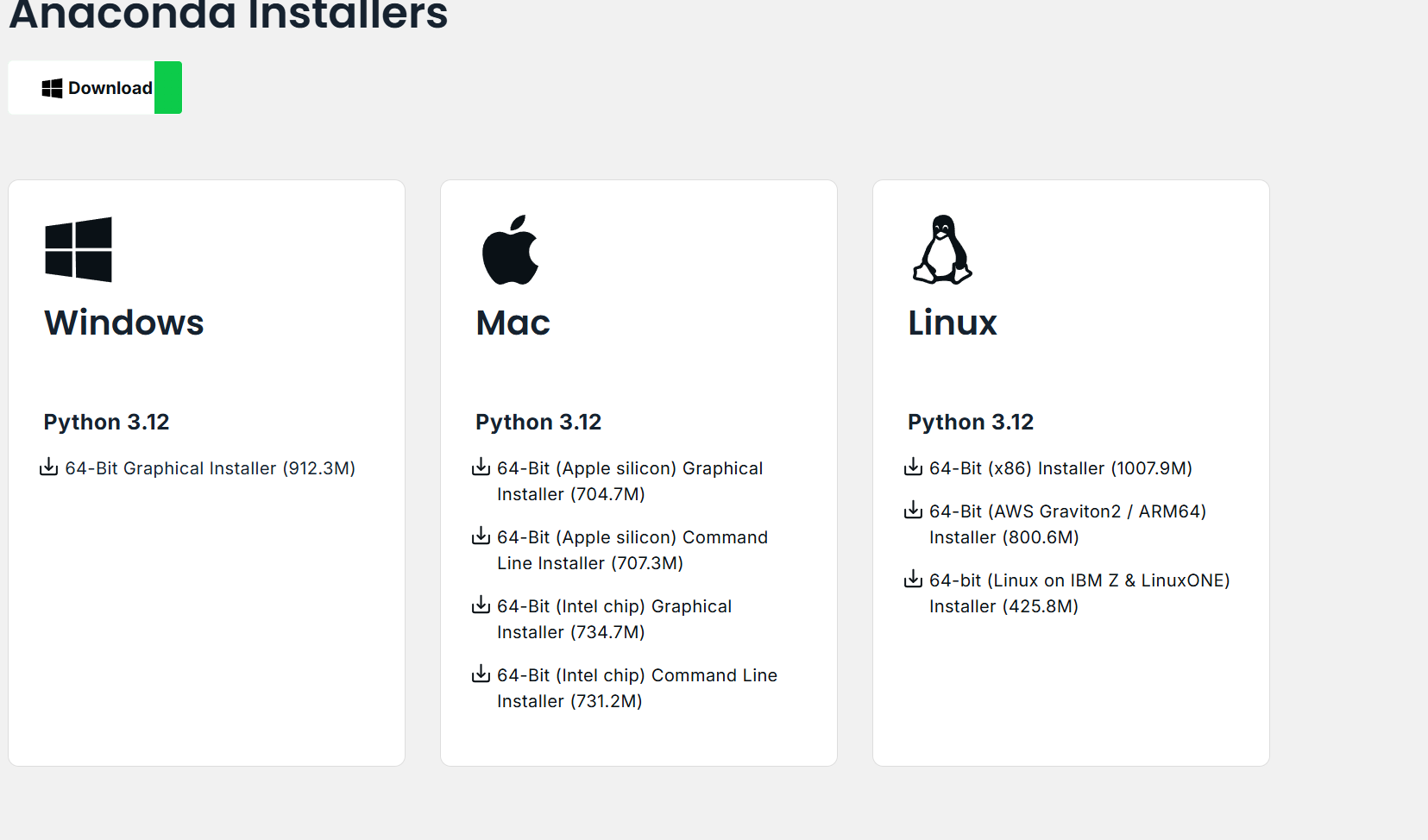Click Python 3.12 label in Windows card
Viewport: 1428px width, 840px height.
coord(107,422)
